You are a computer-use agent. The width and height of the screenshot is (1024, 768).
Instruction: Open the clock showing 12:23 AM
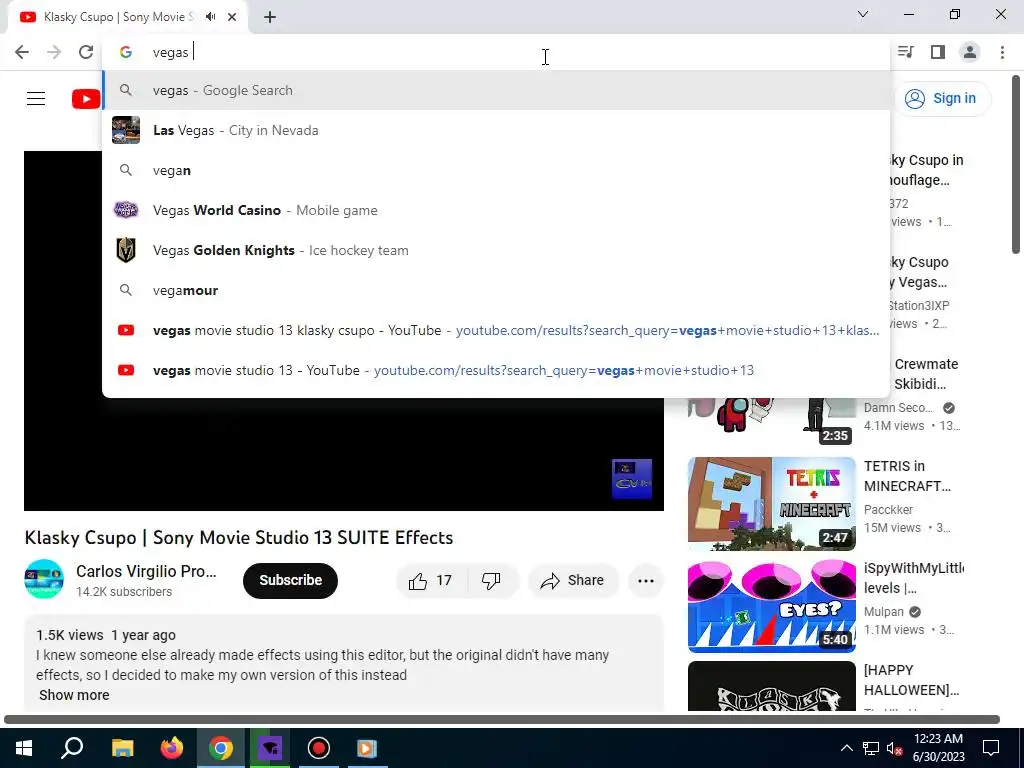(938, 748)
